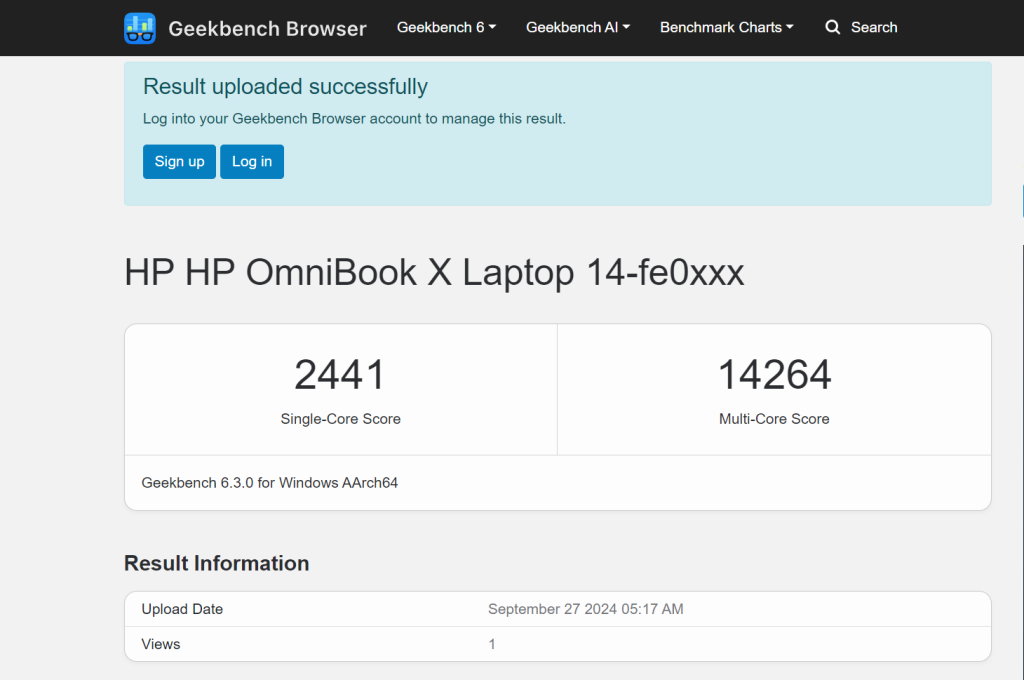Click the Views count of 1
The height and width of the screenshot is (680, 1024).
click(x=491, y=644)
